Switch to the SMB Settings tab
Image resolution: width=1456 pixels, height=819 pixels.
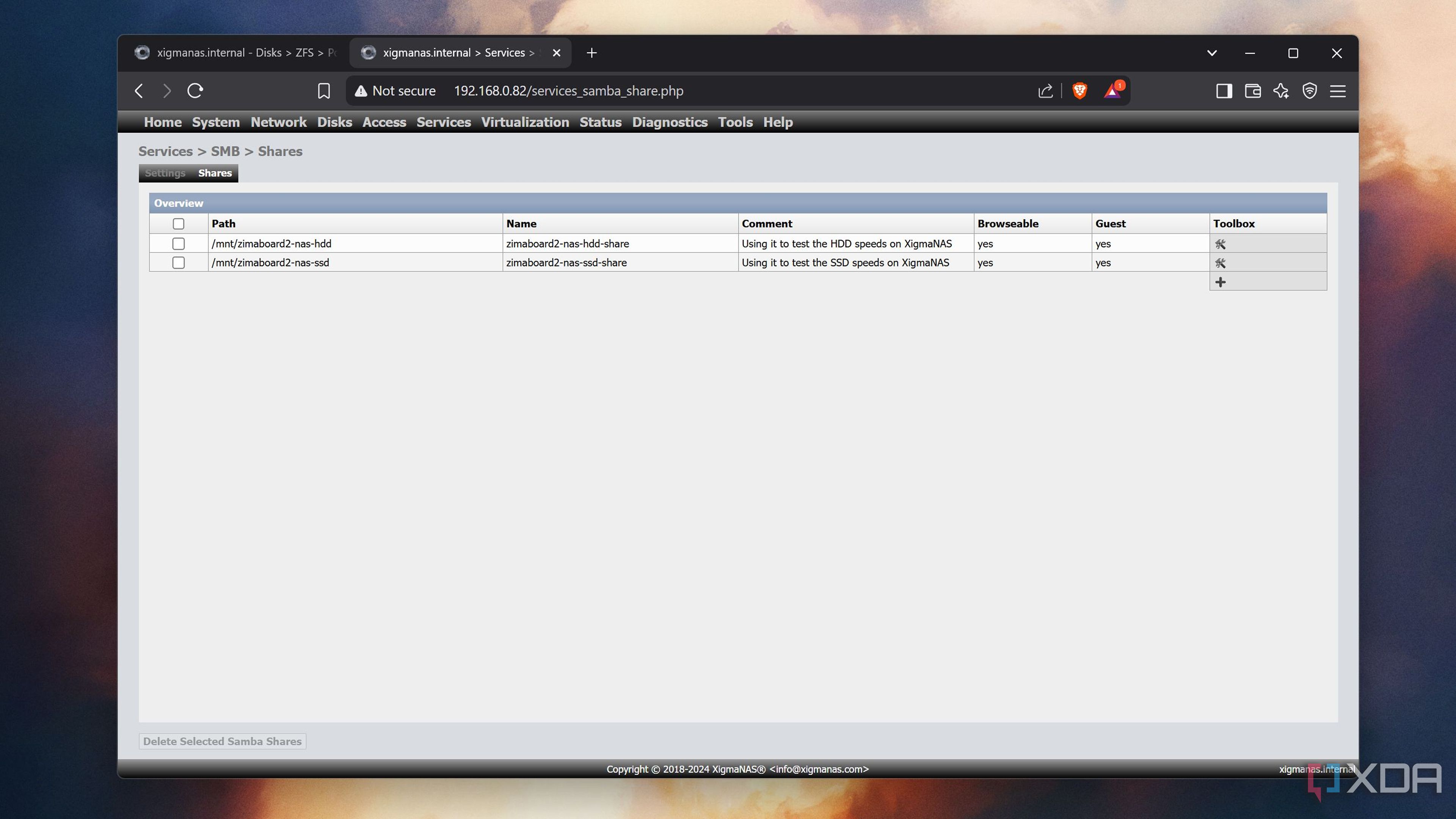click(165, 173)
